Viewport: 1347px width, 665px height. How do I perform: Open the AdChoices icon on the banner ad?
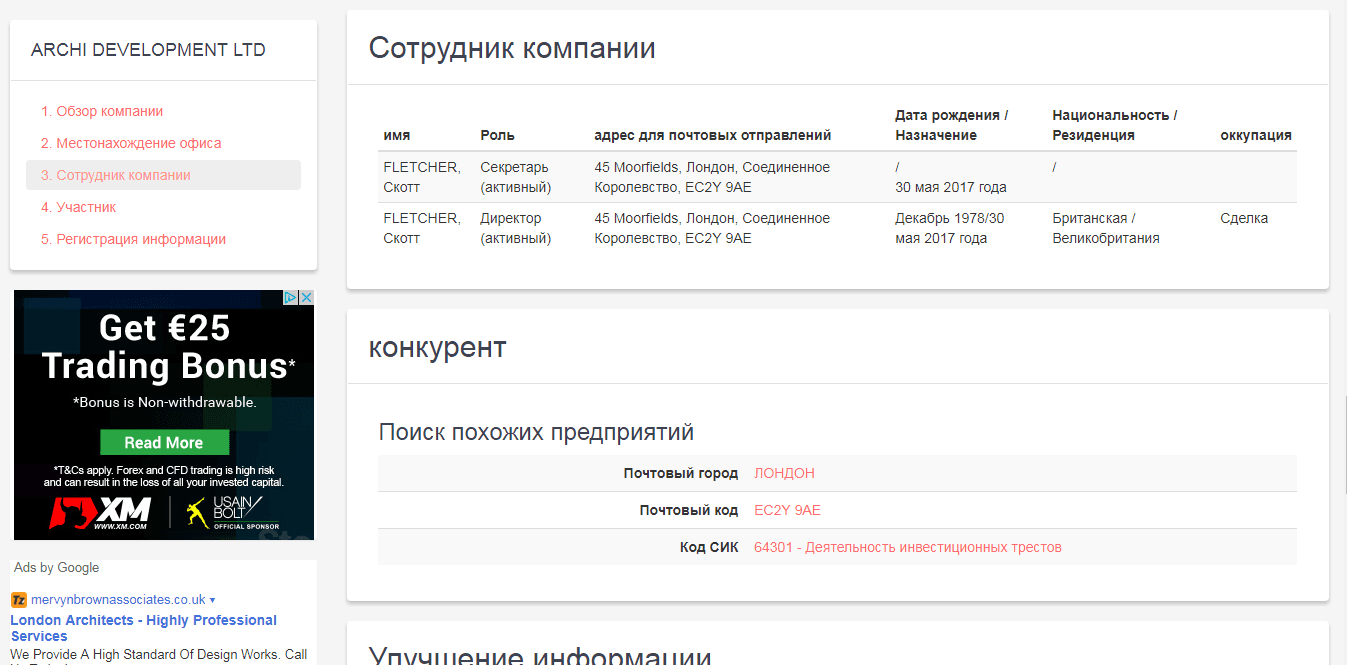point(292,297)
